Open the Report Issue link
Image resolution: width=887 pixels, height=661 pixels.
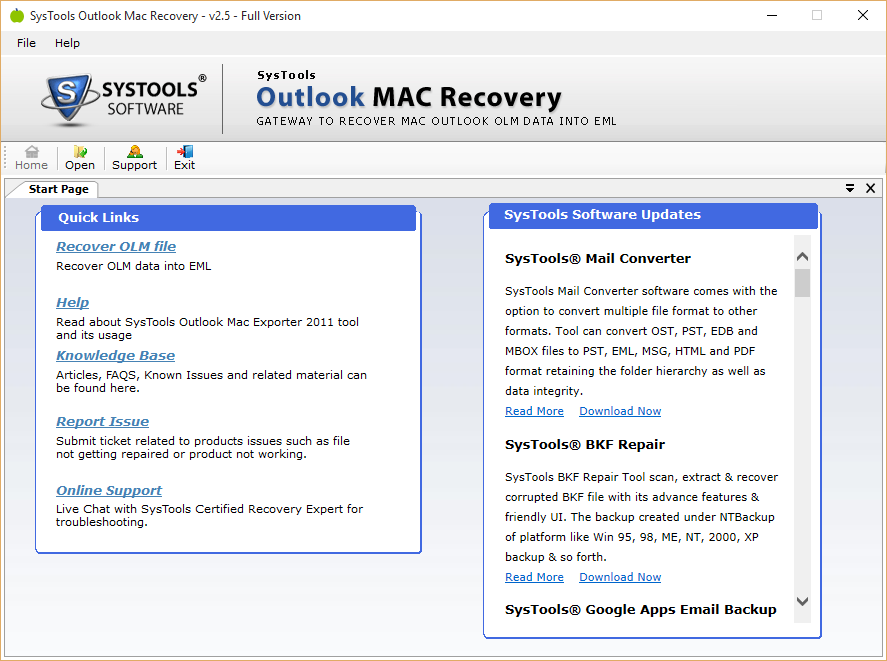pos(102,422)
